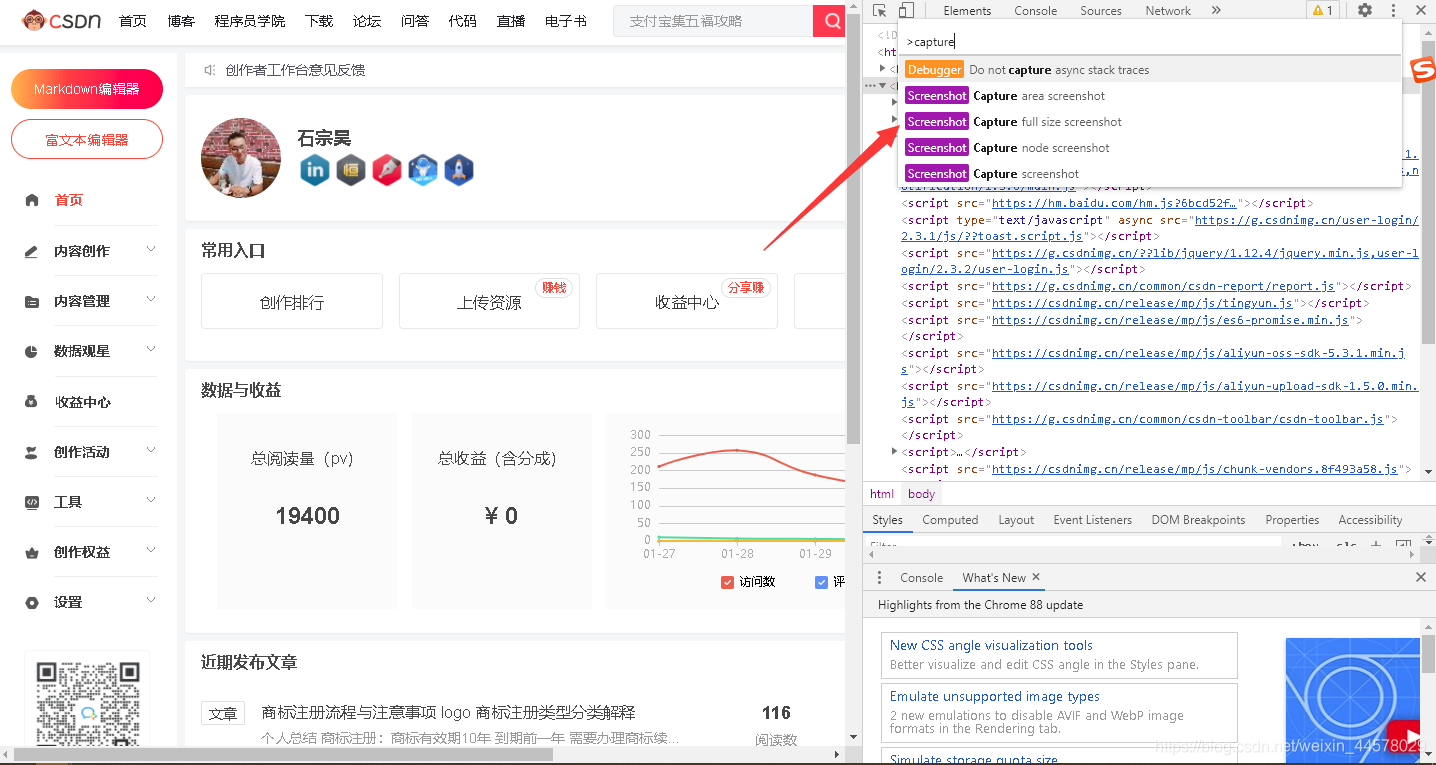Select Capture area screenshot command
Viewport: 1436px width, 765px height.
click(1150, 96)
